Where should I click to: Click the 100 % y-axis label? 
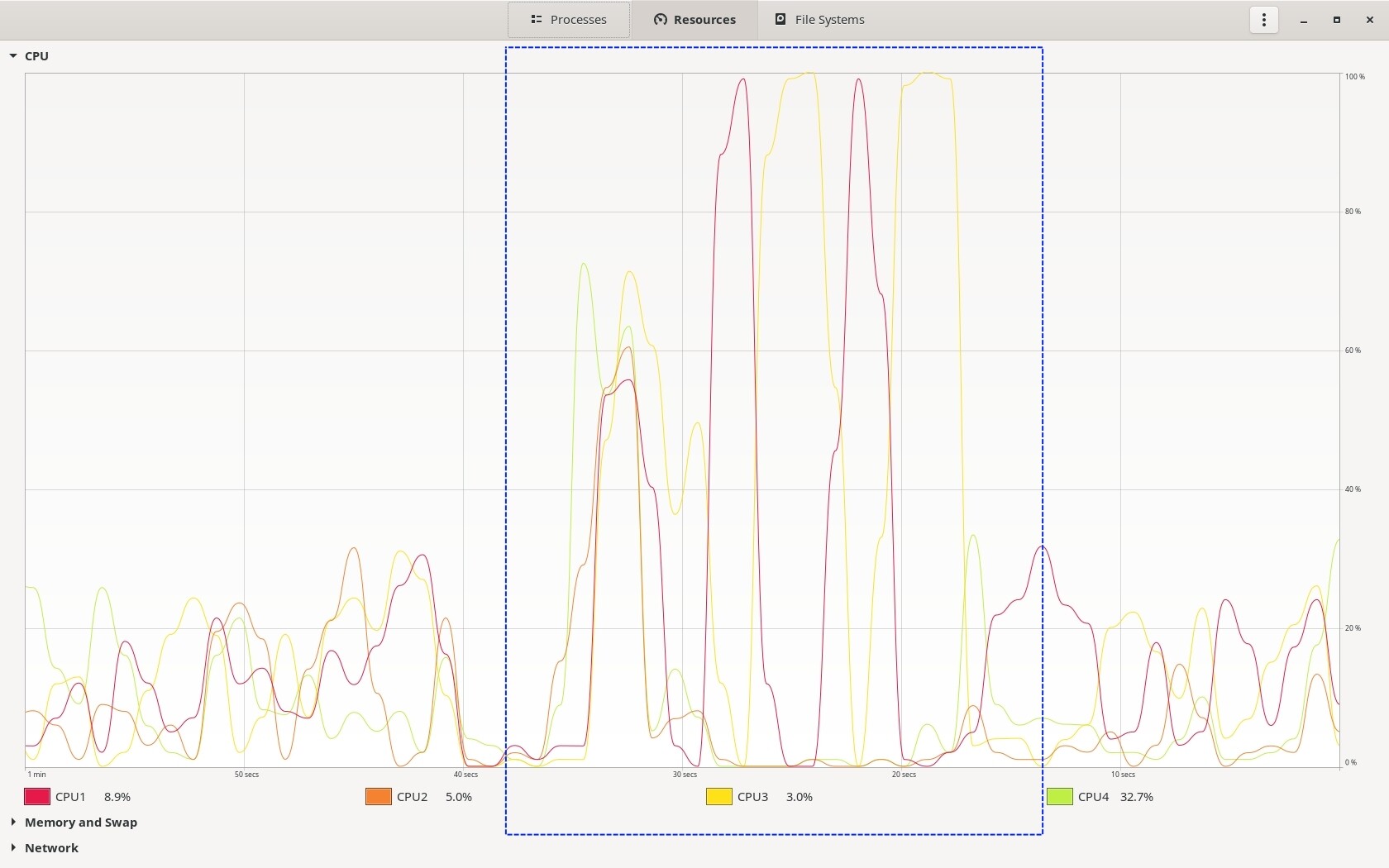coord(1355,77)
